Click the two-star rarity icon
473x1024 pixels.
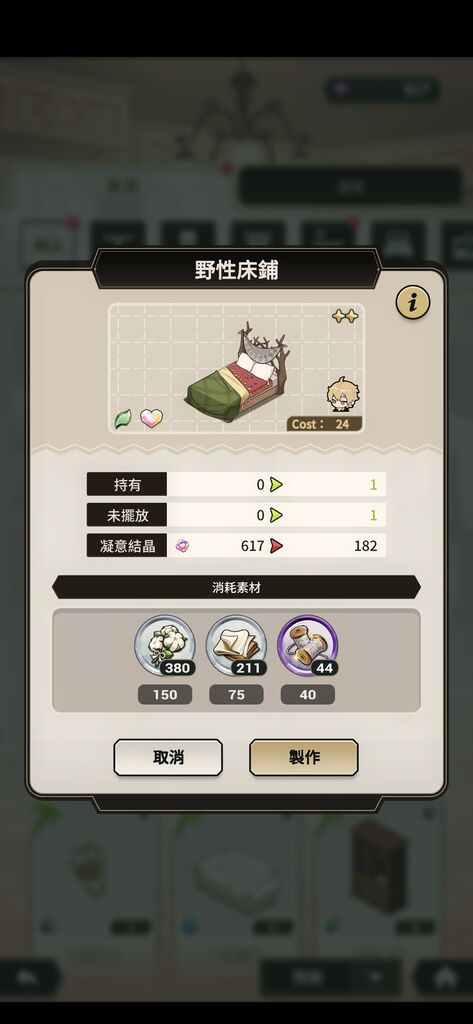click(345, 316)
